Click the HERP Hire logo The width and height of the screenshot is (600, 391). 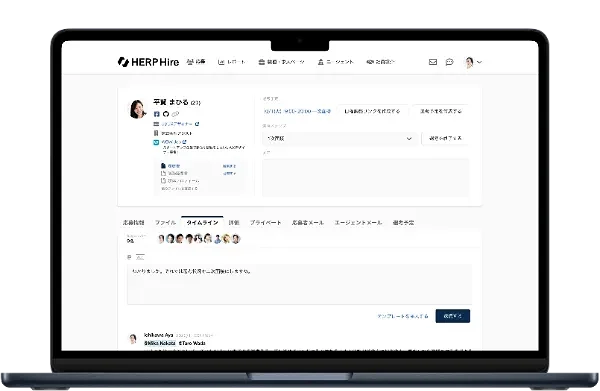pyautogui.click(x=148, y=62)
